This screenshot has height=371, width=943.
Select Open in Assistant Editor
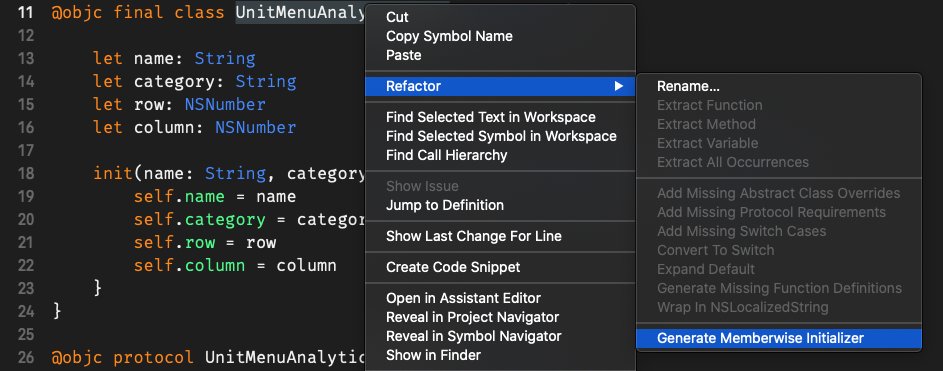click(x=500, y=298)
